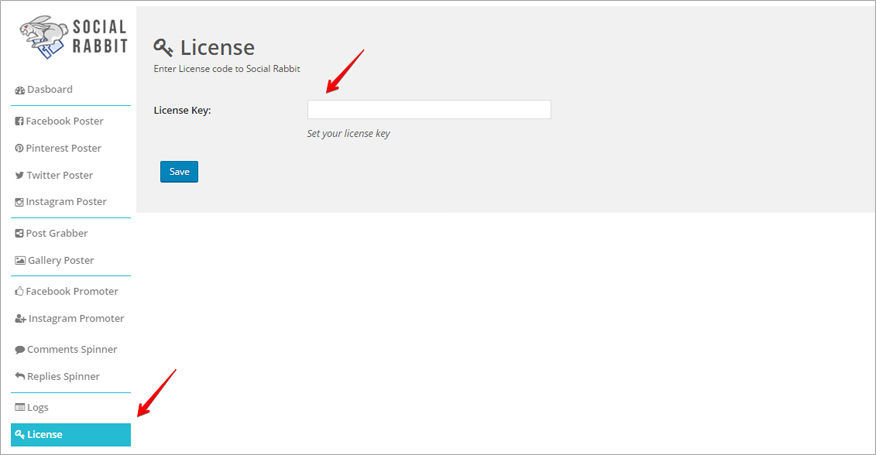Click 'Enter License code to Social Rabbit' subtitle
Screen dimensions: 876x455
pos(227,69)
